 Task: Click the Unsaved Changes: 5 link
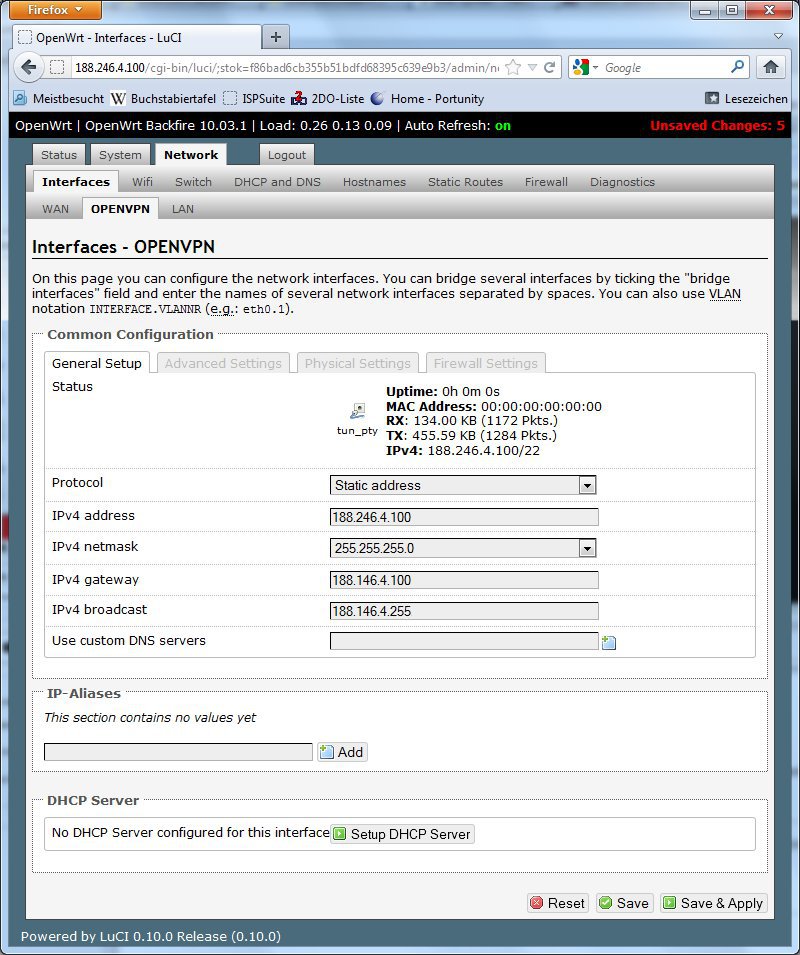click(717, 126)
